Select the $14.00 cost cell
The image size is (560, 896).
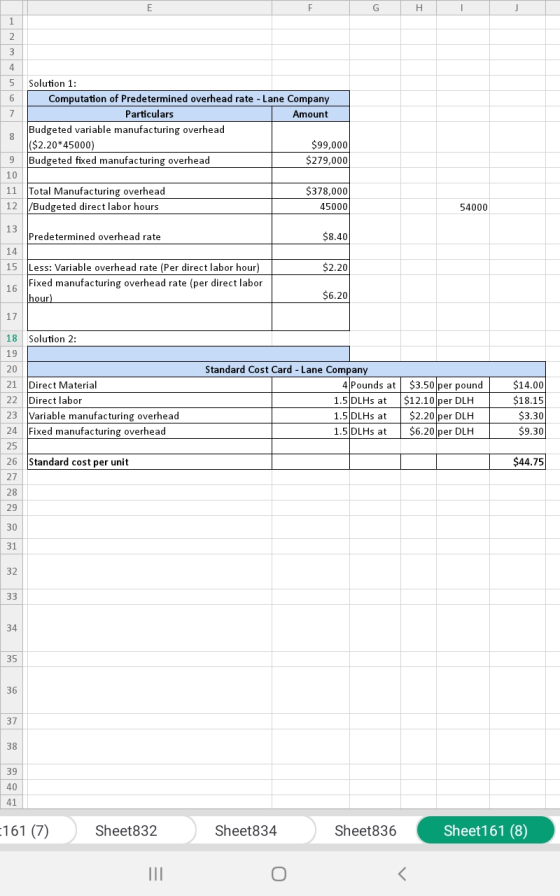tap(517, 385)
